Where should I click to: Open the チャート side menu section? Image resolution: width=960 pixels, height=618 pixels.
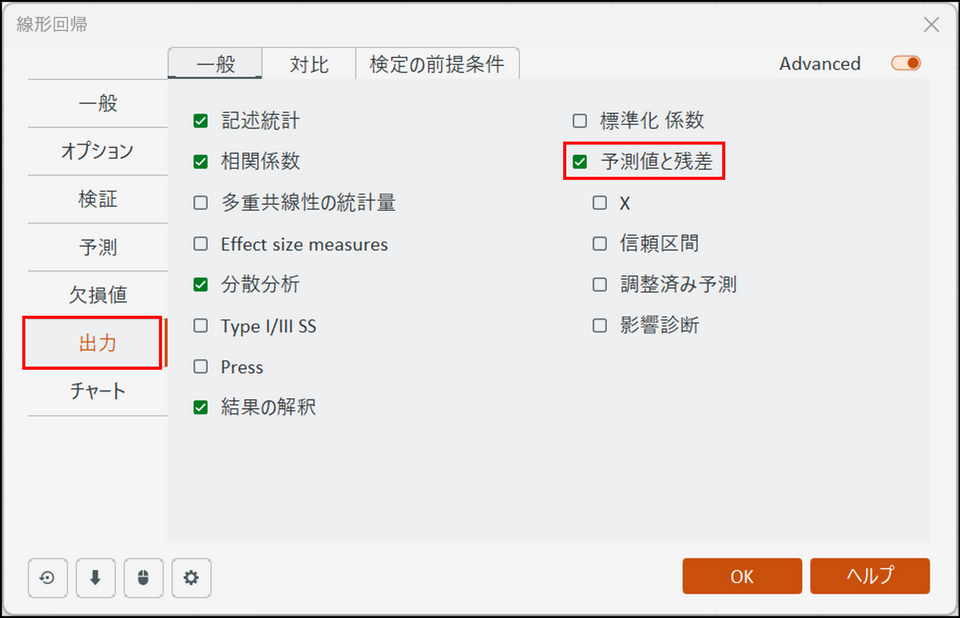pos(97,391)
